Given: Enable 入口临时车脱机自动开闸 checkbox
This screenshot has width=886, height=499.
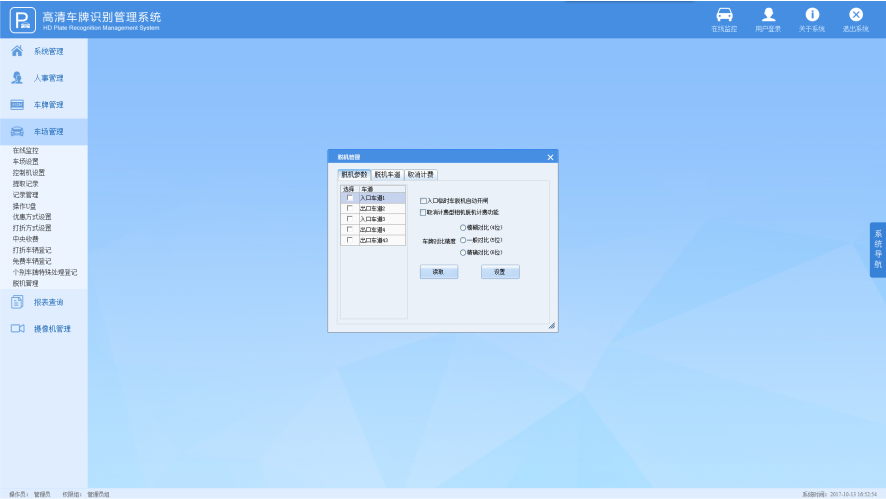Looking at the screenshot, I should tap(423, 201).
